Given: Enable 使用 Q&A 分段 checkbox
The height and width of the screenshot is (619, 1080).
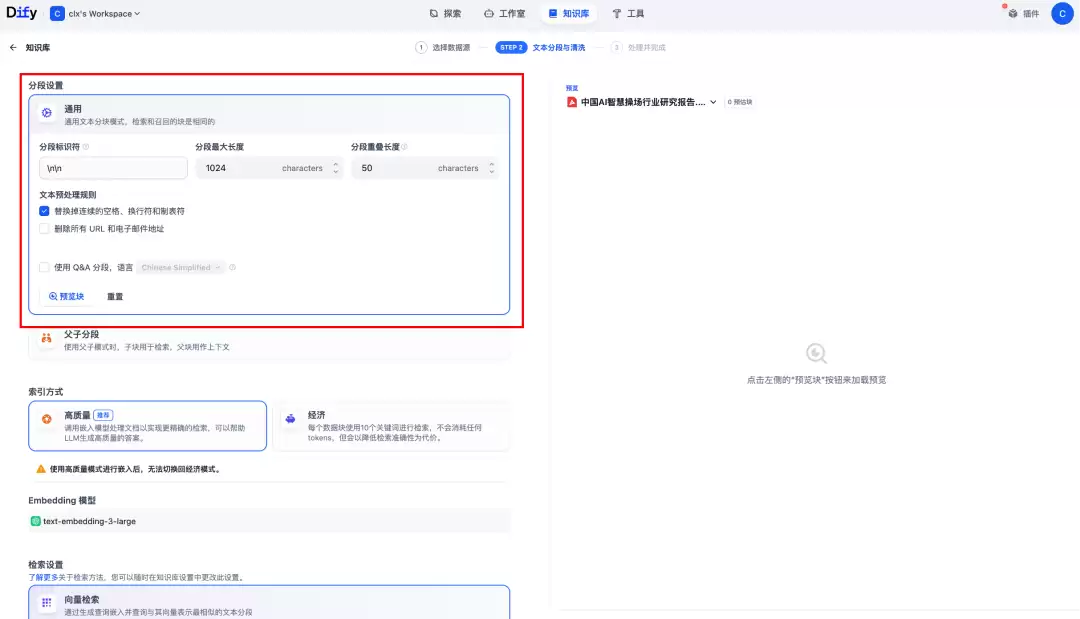Looking at the screenshot, I should tap(44, 267).
